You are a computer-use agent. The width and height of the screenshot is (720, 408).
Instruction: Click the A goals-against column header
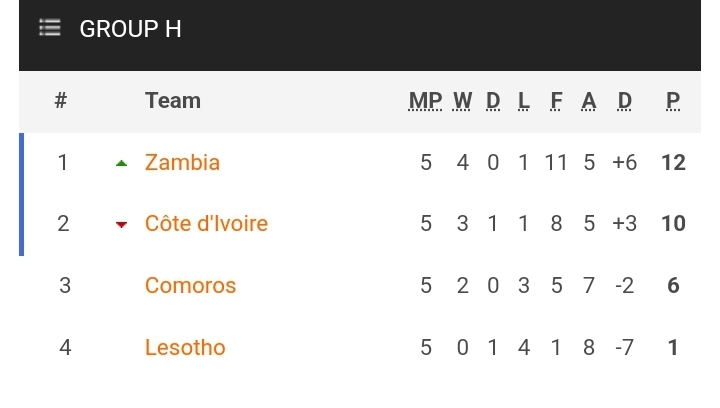click(588, 100)
